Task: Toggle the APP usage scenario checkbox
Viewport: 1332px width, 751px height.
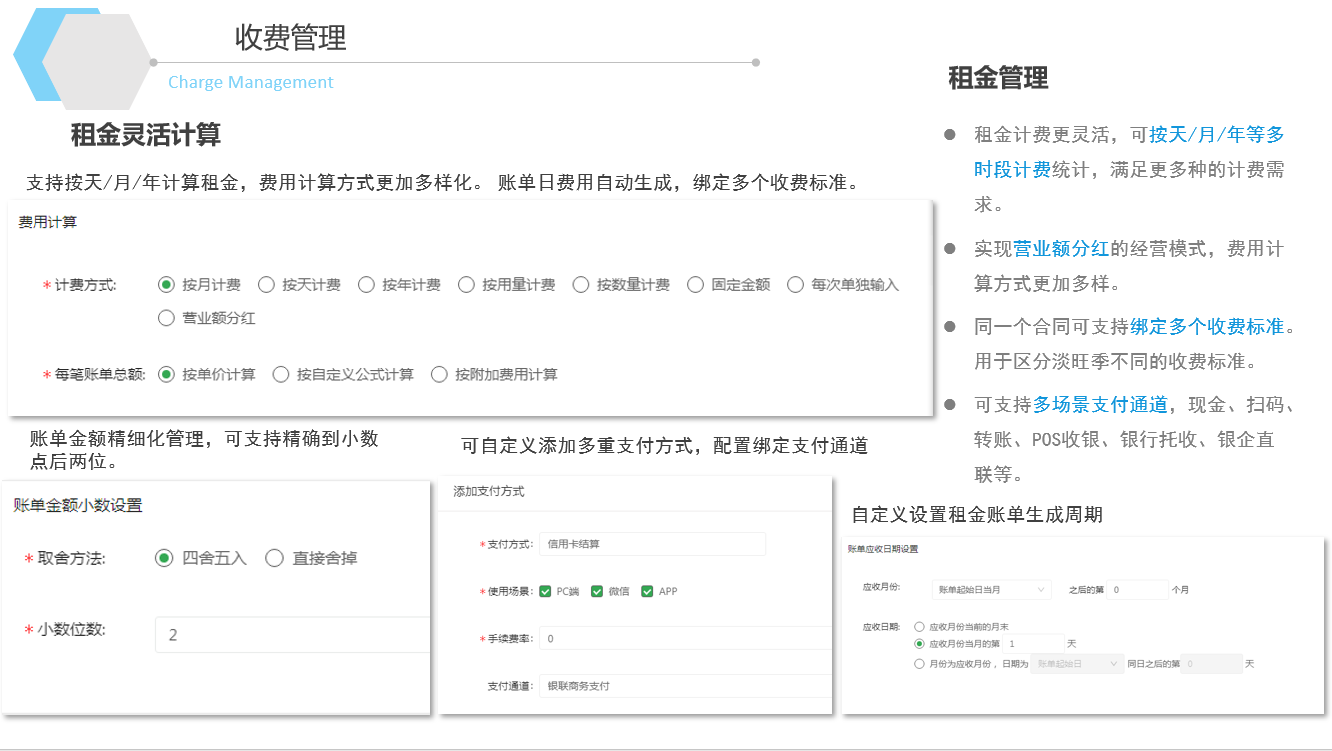Action: pos(647,591)
